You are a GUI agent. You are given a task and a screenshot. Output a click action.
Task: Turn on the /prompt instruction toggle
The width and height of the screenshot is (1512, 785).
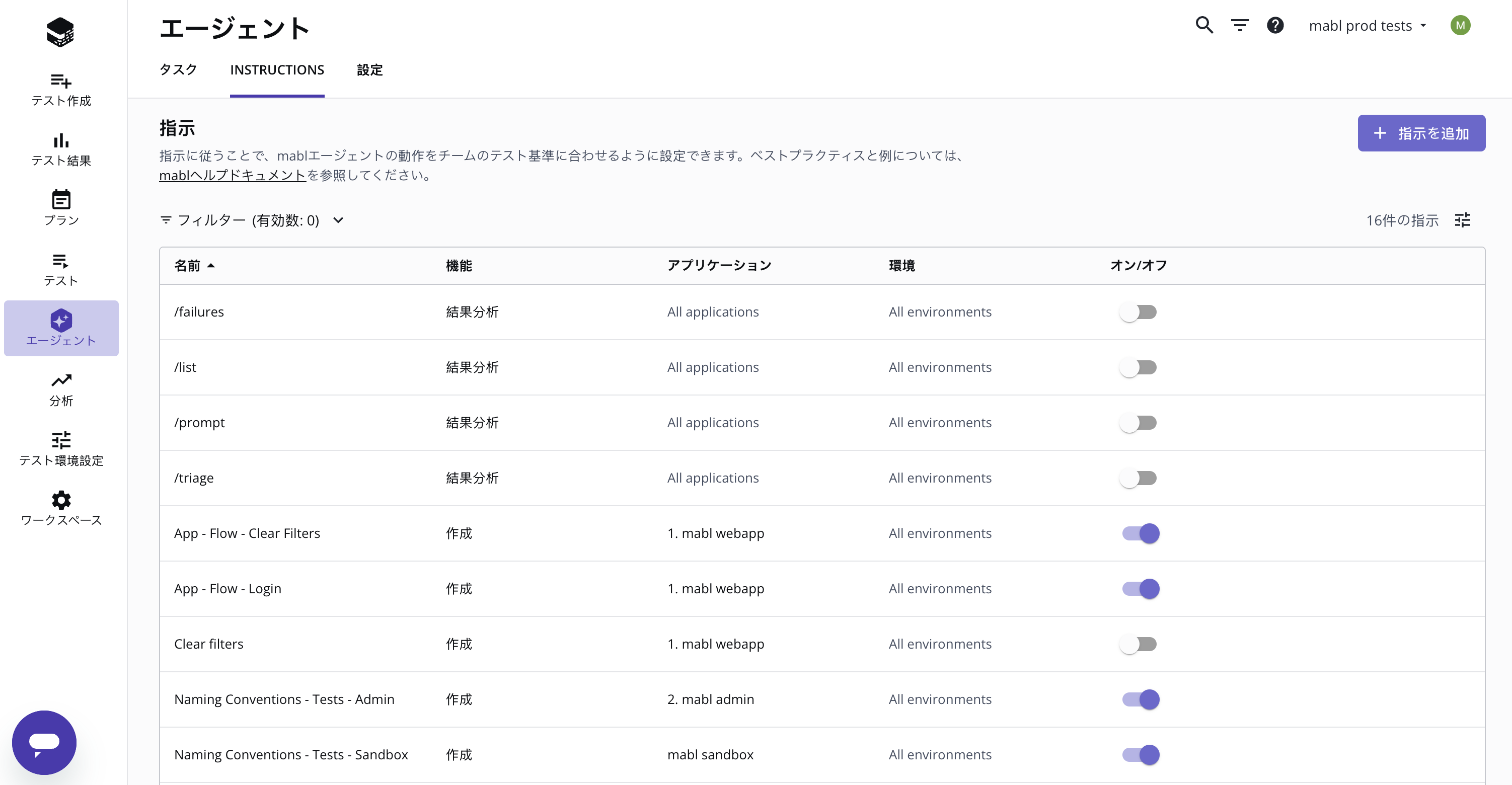pyautogui.click(x=1138, y=422)
